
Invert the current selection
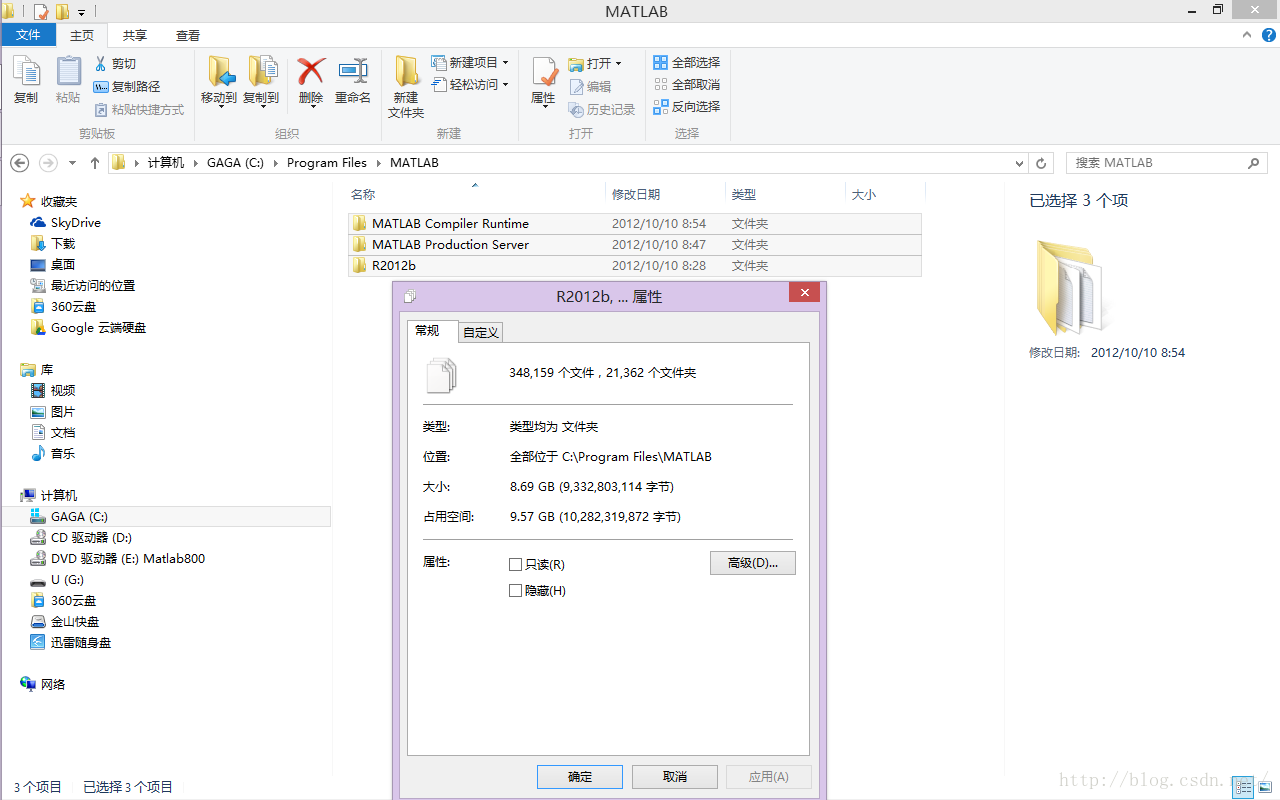click(687, 106)
